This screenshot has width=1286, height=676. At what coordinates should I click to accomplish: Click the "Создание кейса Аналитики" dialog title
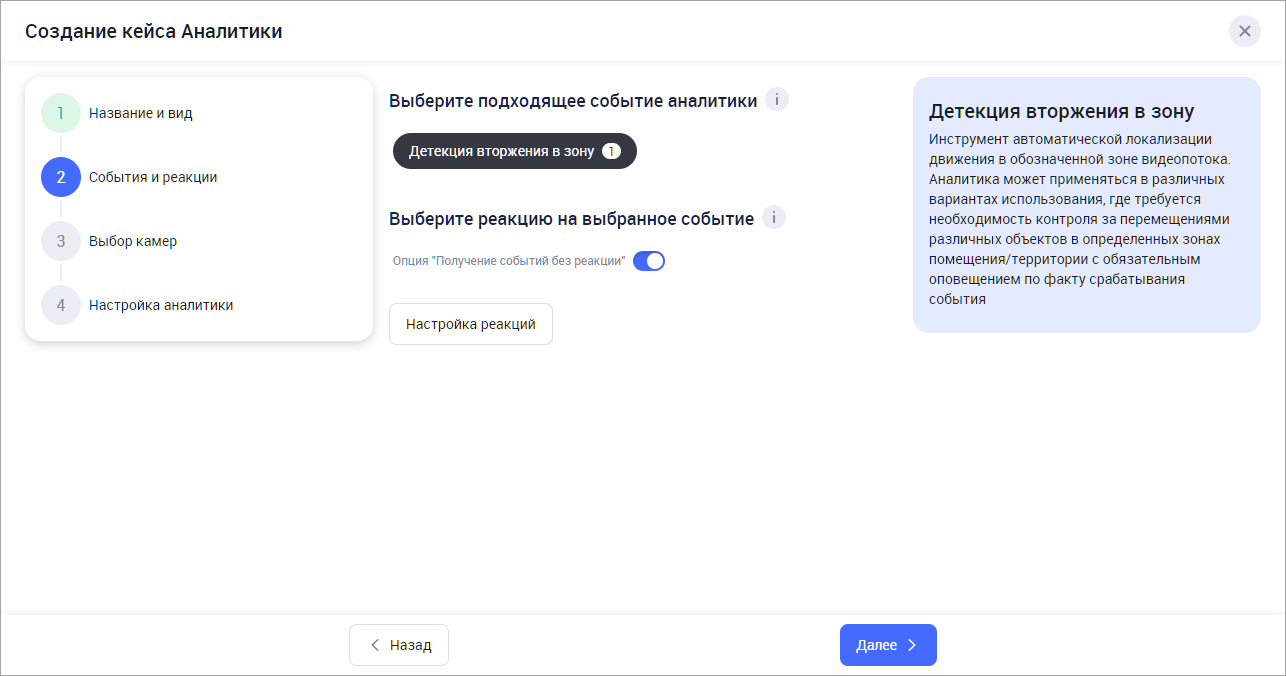click(153, 31)
